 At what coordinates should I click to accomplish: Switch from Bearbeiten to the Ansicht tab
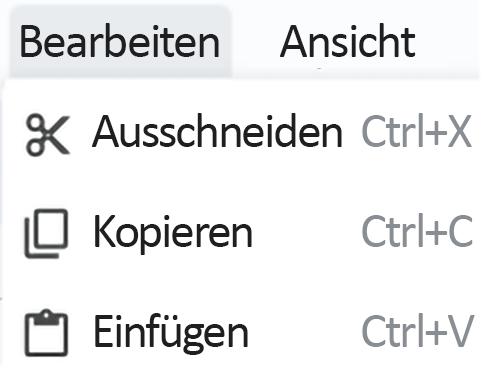[x=348, y=42]
